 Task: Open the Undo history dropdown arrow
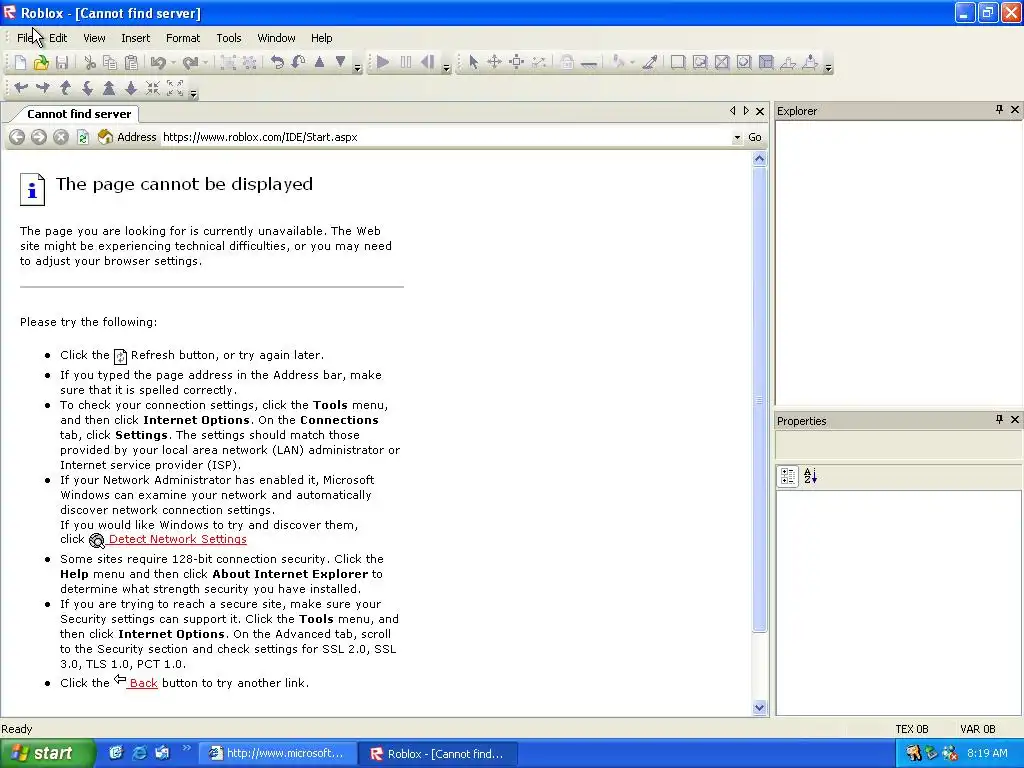(173, 63)
